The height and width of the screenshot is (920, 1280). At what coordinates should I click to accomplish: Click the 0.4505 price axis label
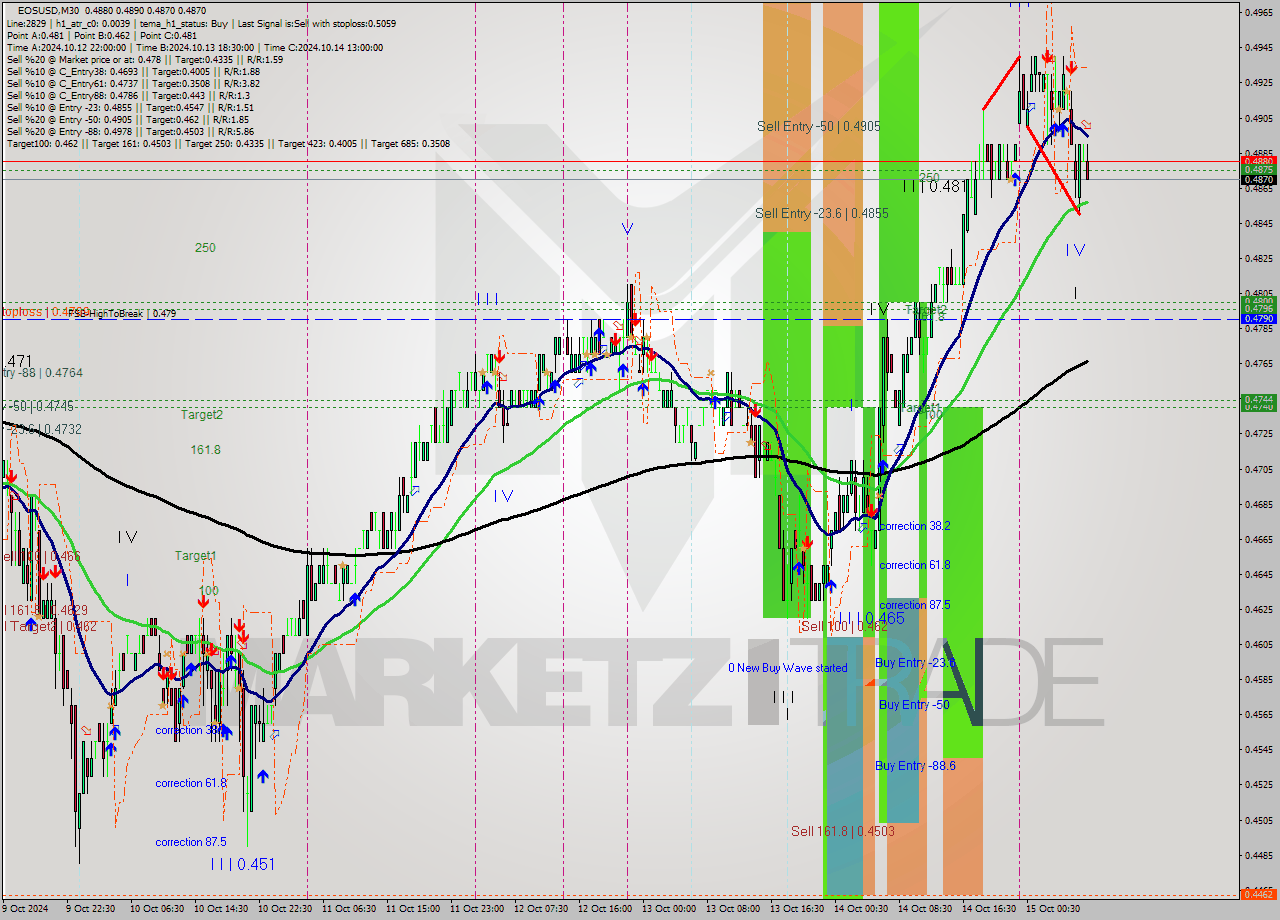tap(1258, 820)
